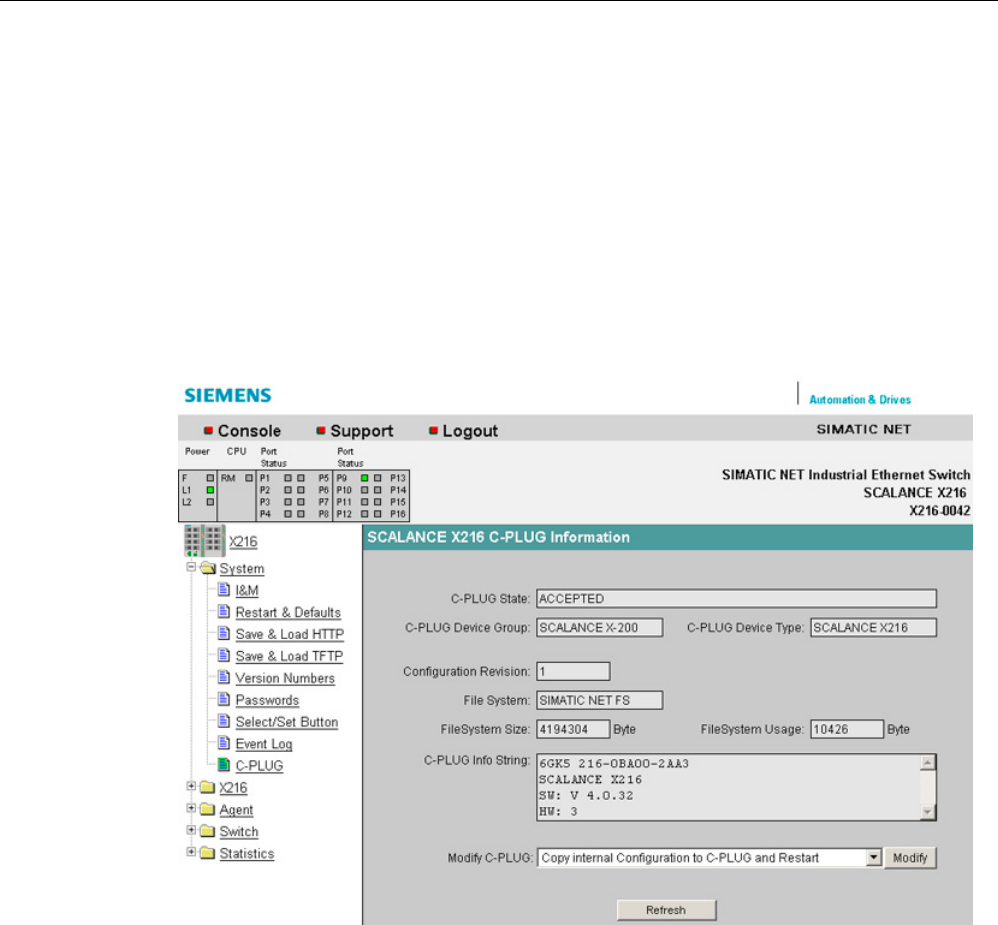
Task: Click the Agent folder icon
Action: click(x=207, y=810)
